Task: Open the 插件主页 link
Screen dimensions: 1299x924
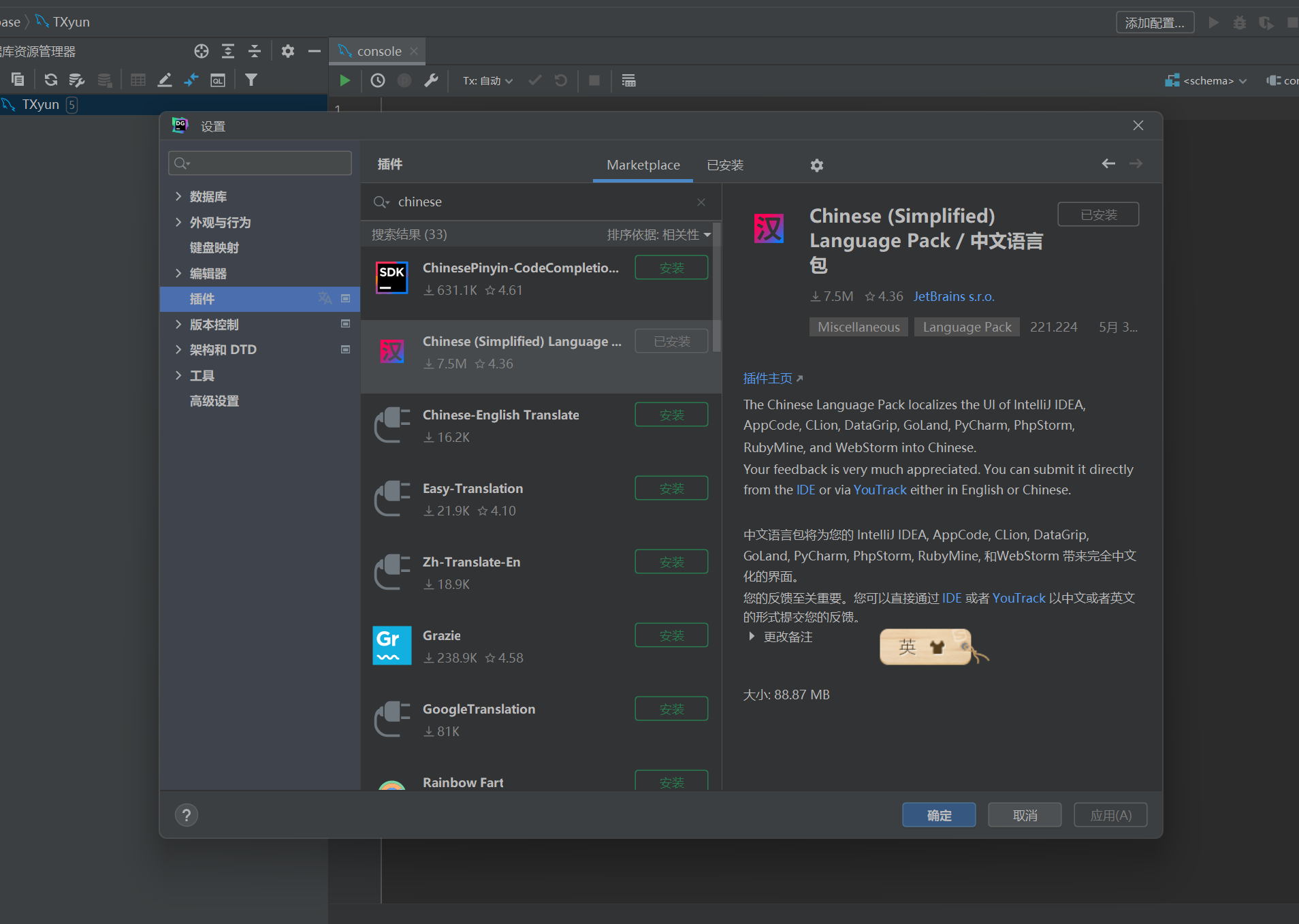Action: (x=773, y=379)
